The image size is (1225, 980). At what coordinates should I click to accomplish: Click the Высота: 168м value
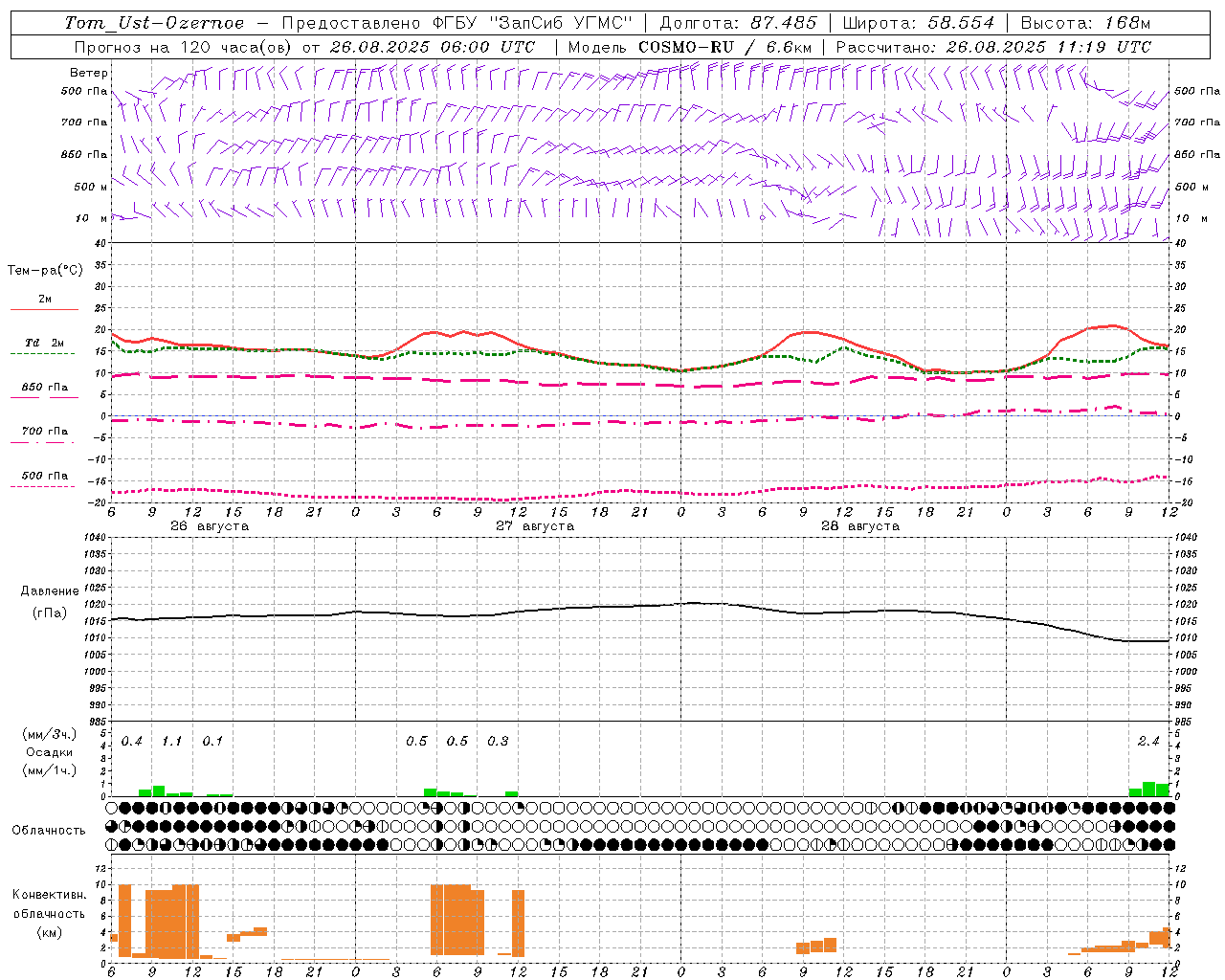click(x=1085, y=23)
